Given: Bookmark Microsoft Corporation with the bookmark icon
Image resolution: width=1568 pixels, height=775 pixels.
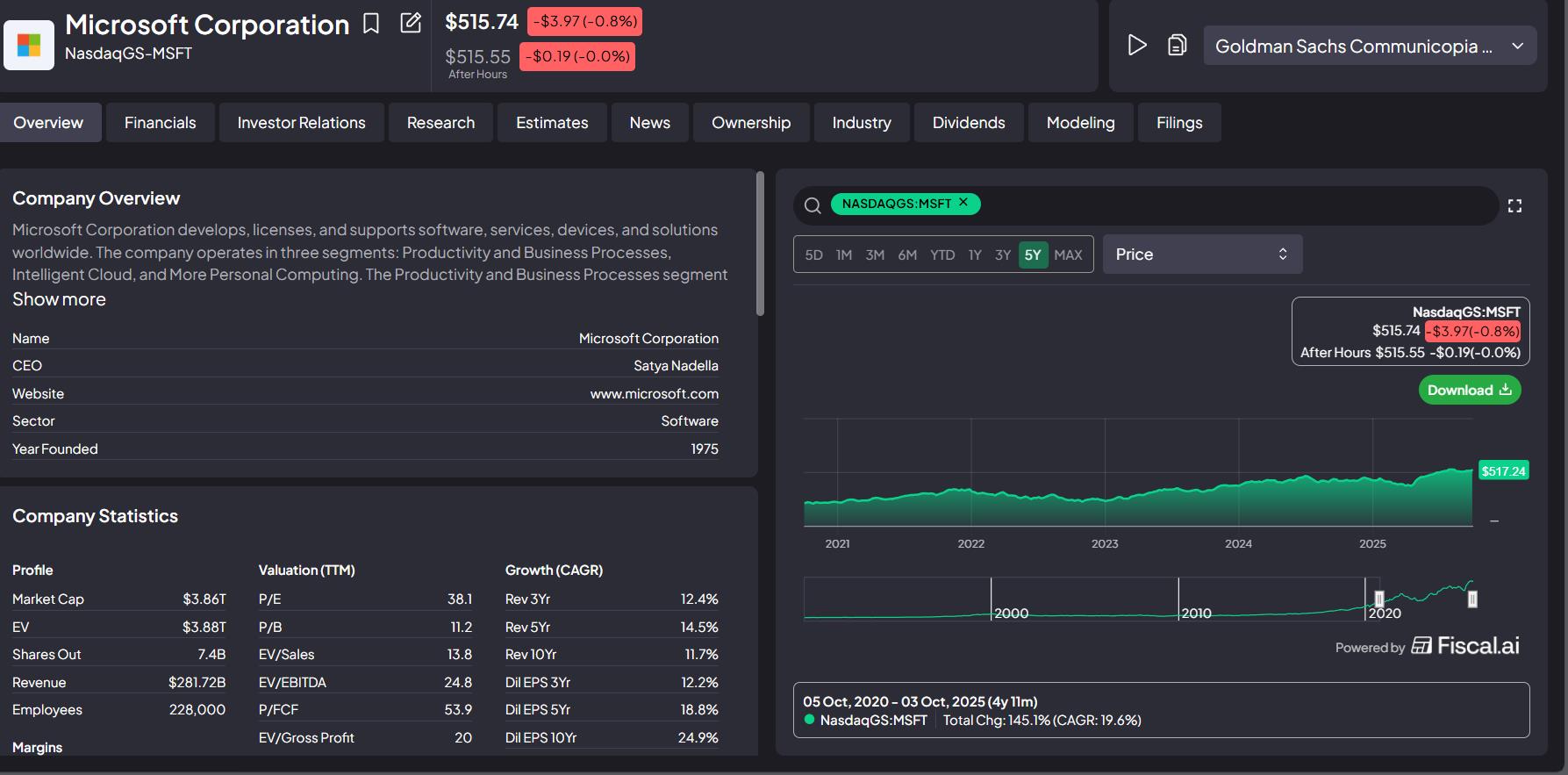Looking at the screenshot, I should coord(371,24).
